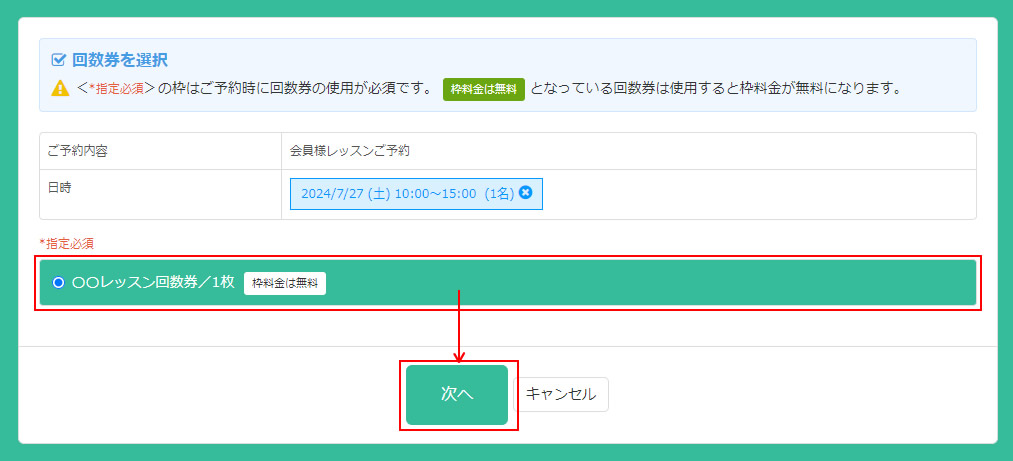Screen dimensions: 1013x461
Task: Remove the 2024/7/27 date chip with x icon
Action: [526, 193]
